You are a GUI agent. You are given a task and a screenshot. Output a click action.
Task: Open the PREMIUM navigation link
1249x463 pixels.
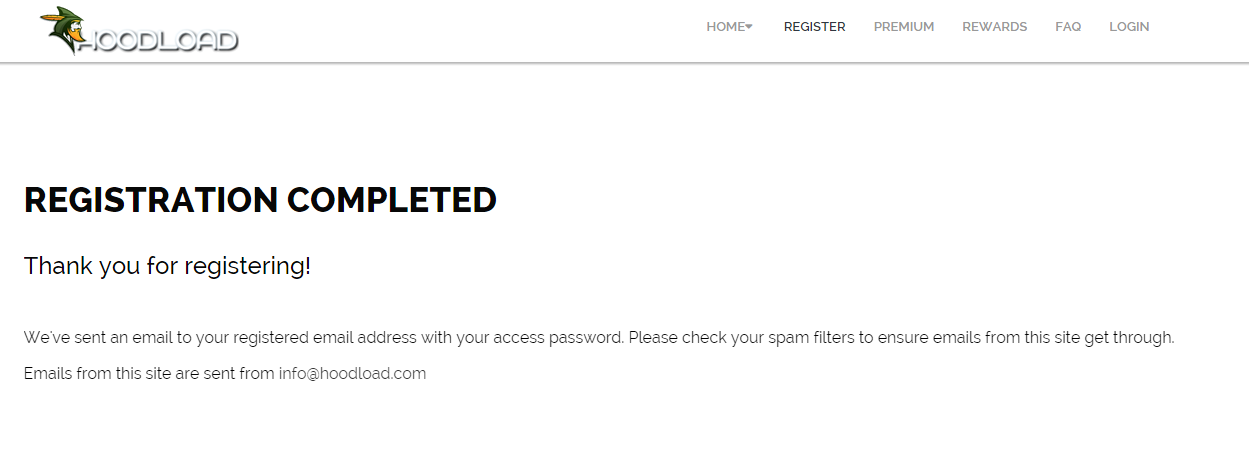click(904, 27)
